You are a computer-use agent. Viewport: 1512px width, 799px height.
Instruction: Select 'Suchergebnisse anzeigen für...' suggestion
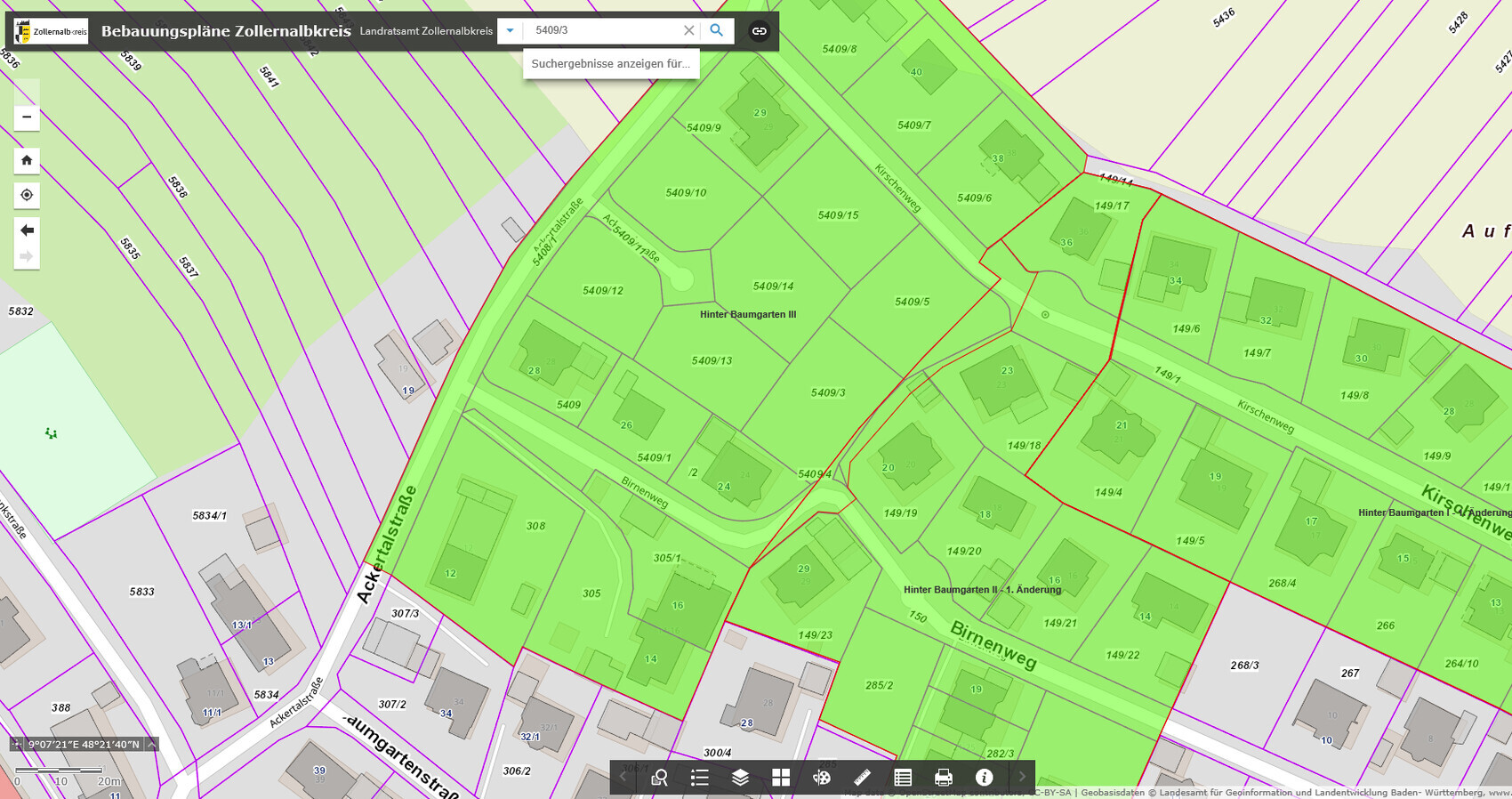click(611, 64)
